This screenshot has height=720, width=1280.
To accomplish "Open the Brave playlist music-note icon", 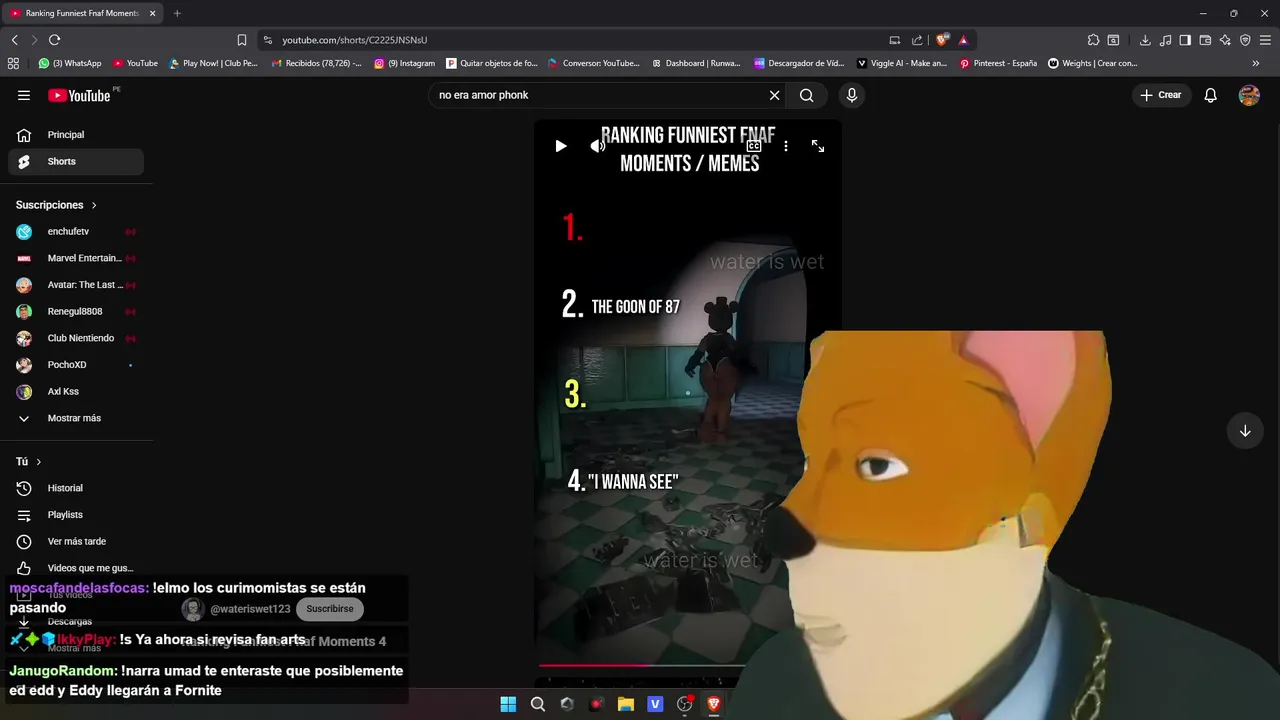I will pos(1165,40).
